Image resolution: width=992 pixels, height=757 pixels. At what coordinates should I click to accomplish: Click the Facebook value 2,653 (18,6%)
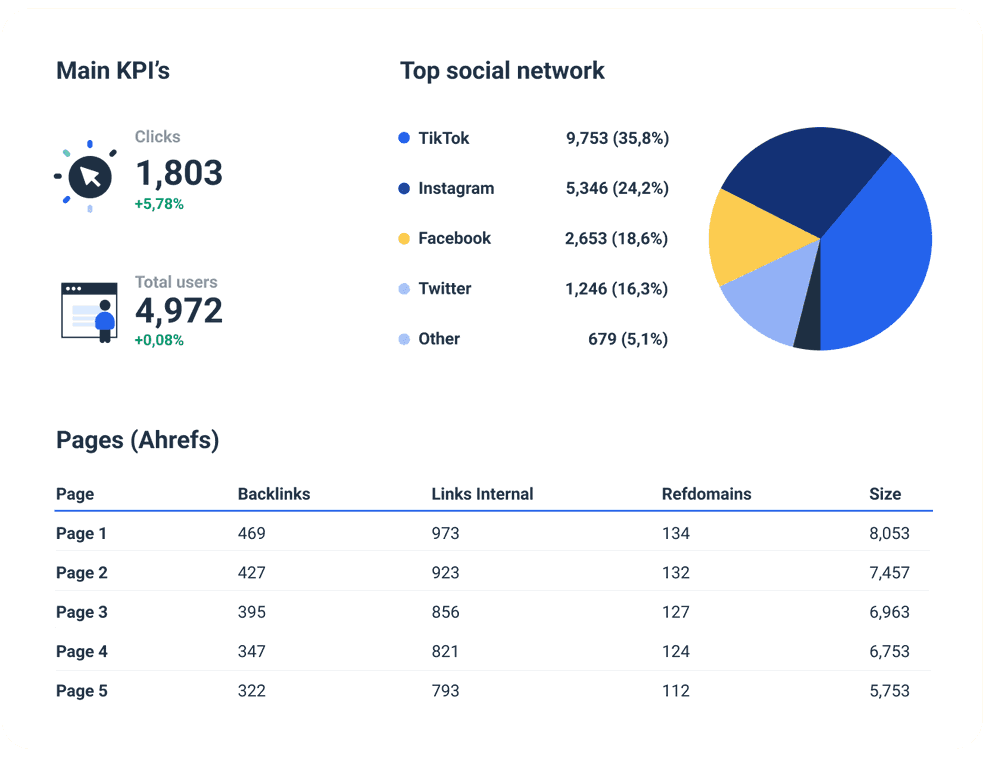(x=617, y=238)
